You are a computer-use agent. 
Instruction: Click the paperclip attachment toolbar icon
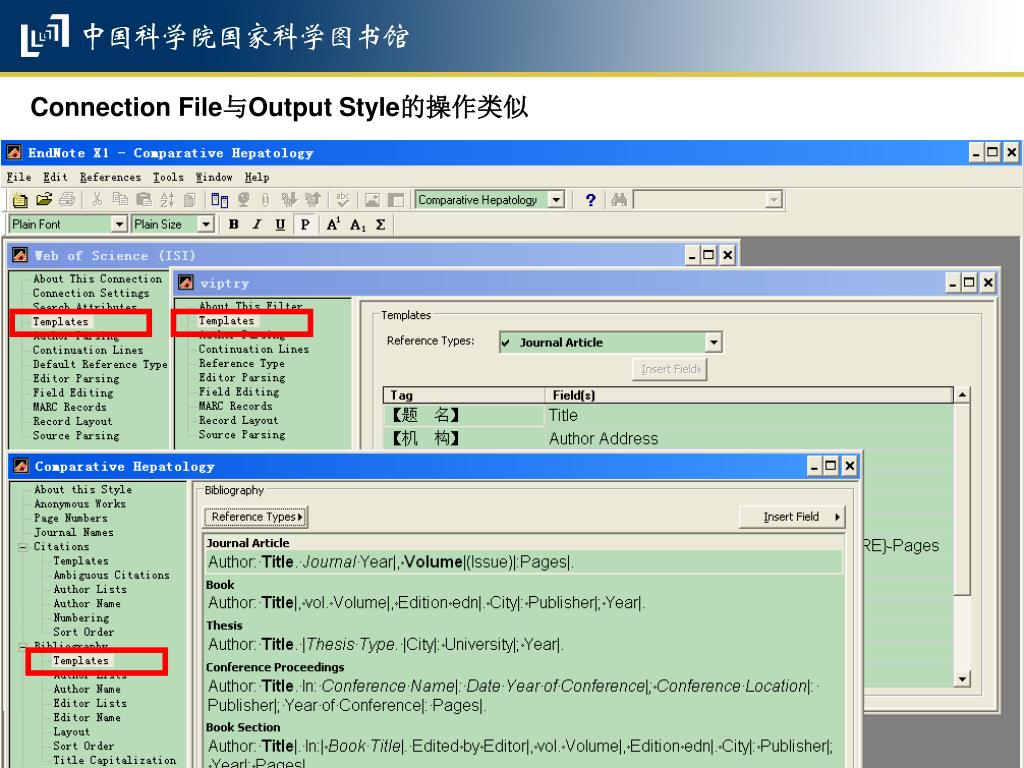pyautogui.click(x=265, y=199)
